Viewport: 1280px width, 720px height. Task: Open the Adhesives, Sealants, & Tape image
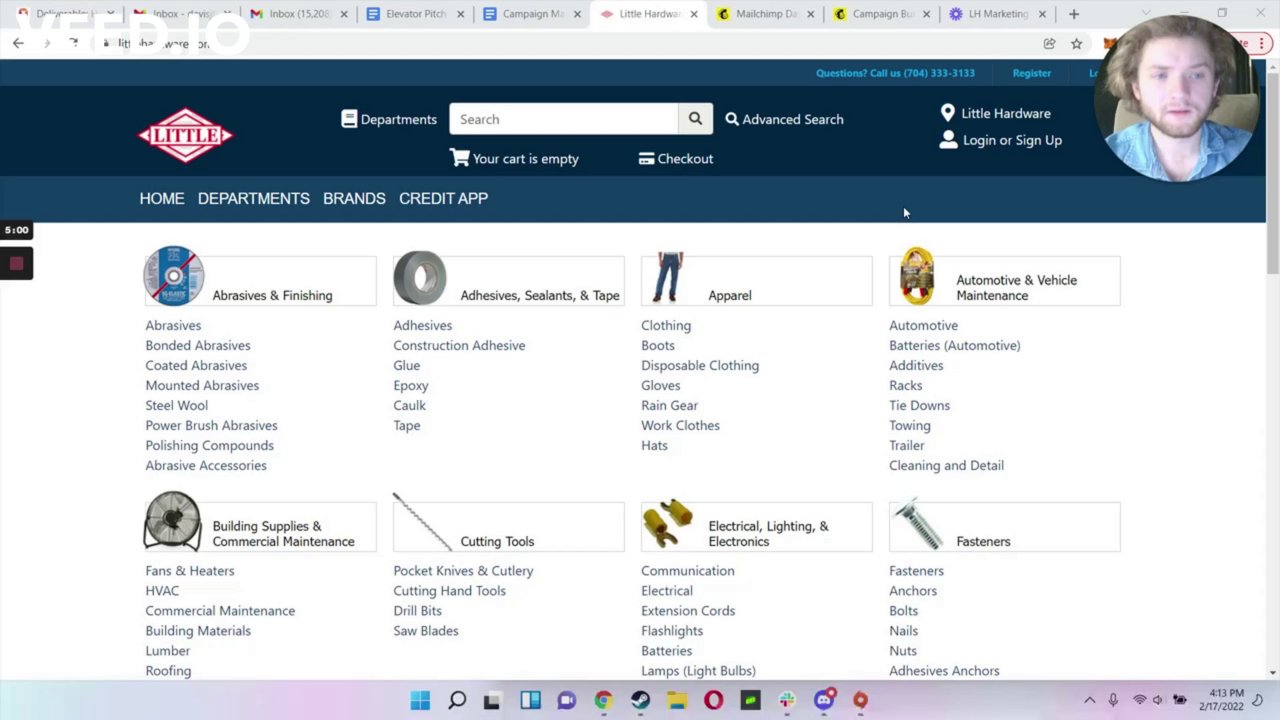(x=420, y=277)
